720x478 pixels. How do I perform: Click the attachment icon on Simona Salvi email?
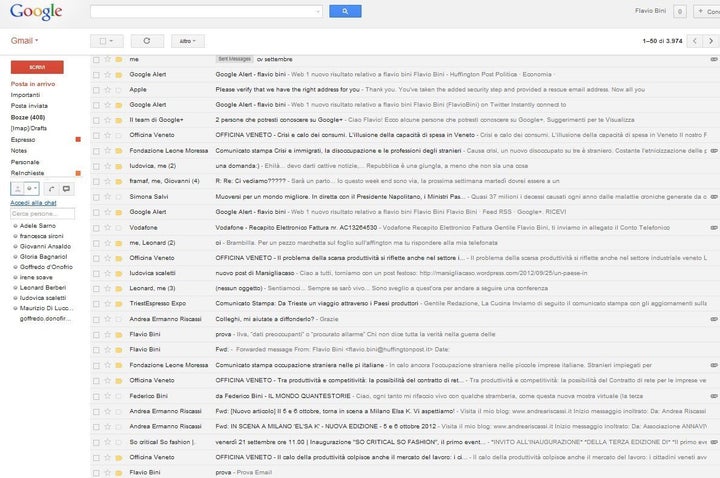(714, 197)
